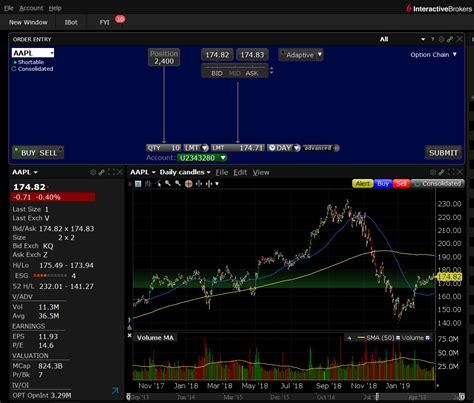This screenshot has width=474, height=403.
Task: Open the chart File menu
Action: [222, 172]
